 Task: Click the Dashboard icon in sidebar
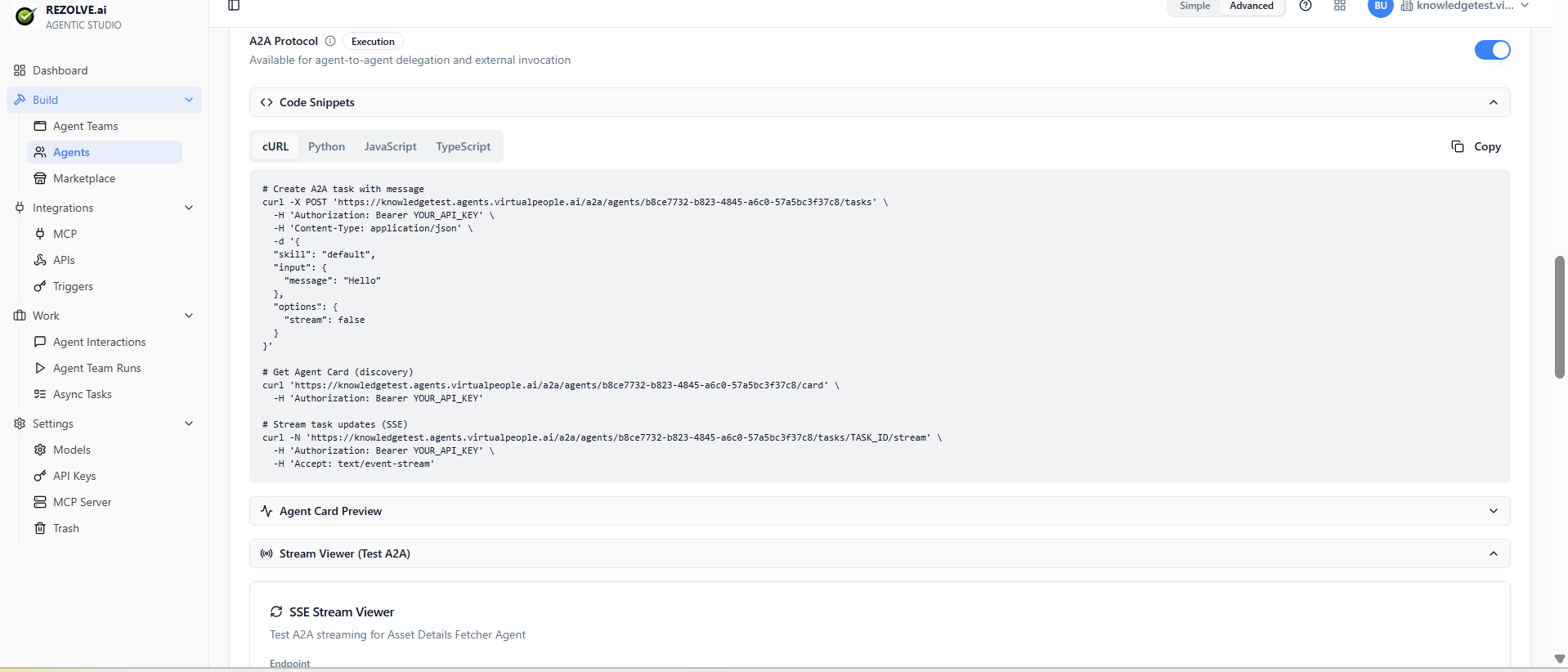tap(20, 70)
